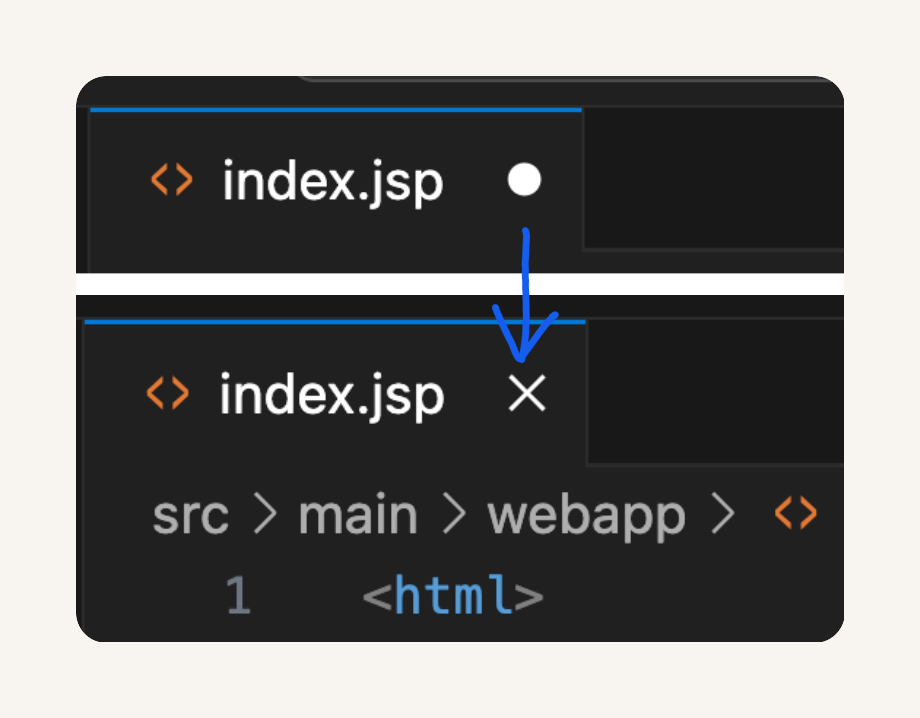
Task: Click line number 1 in the gutter
Action: tap(239, 595)
